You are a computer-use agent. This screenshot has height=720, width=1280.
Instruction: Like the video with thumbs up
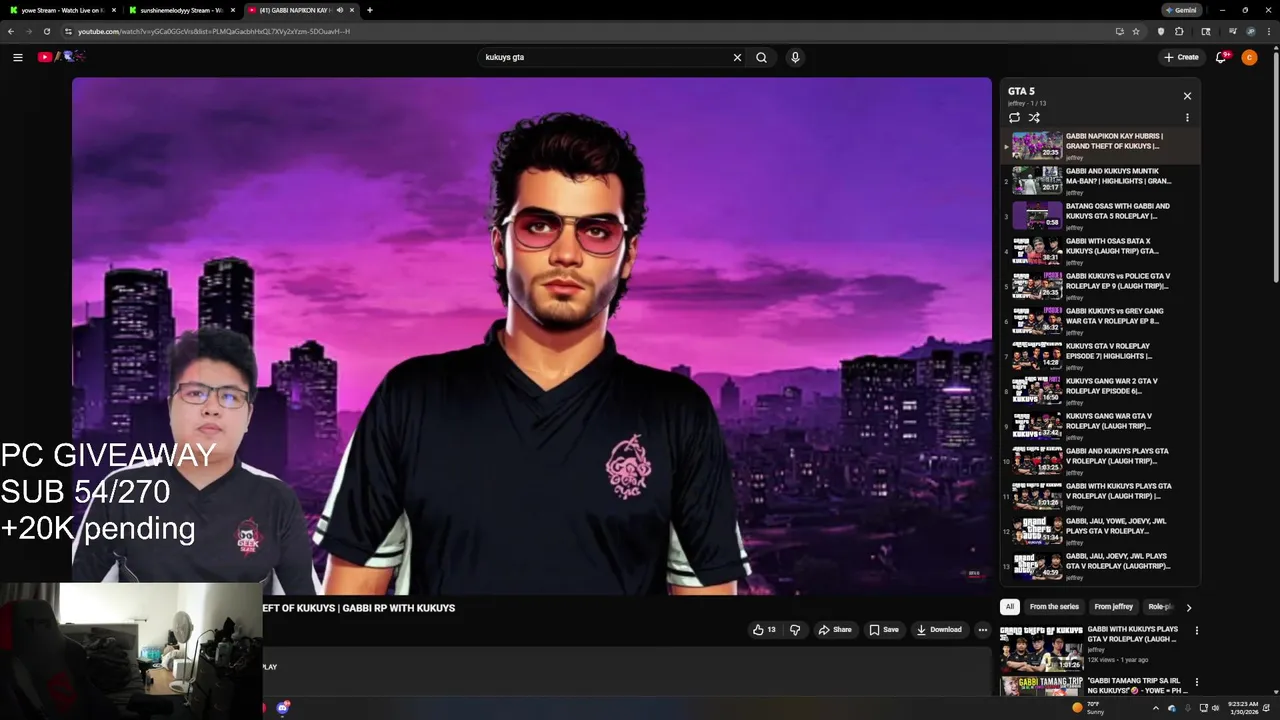click(764, 630)
